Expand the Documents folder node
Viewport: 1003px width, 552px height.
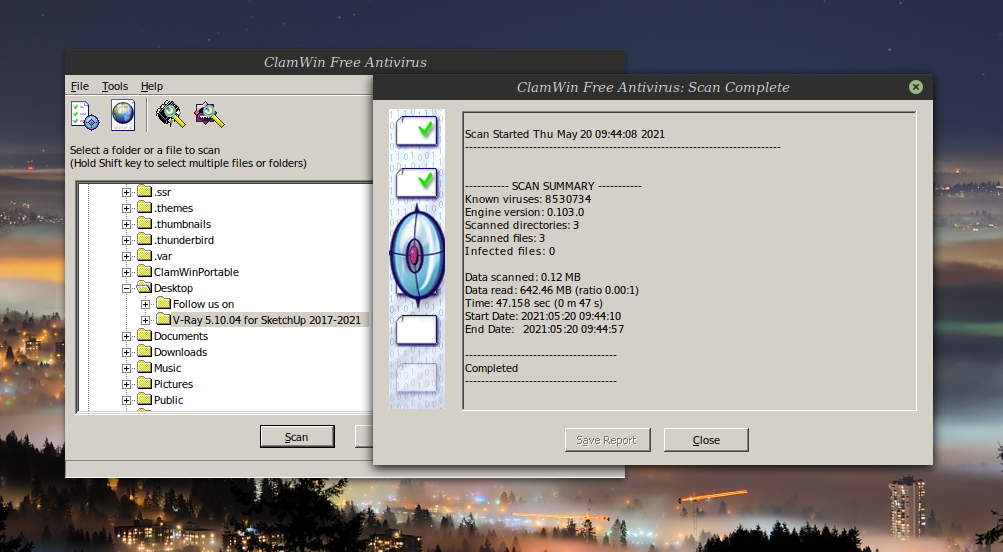127,336
